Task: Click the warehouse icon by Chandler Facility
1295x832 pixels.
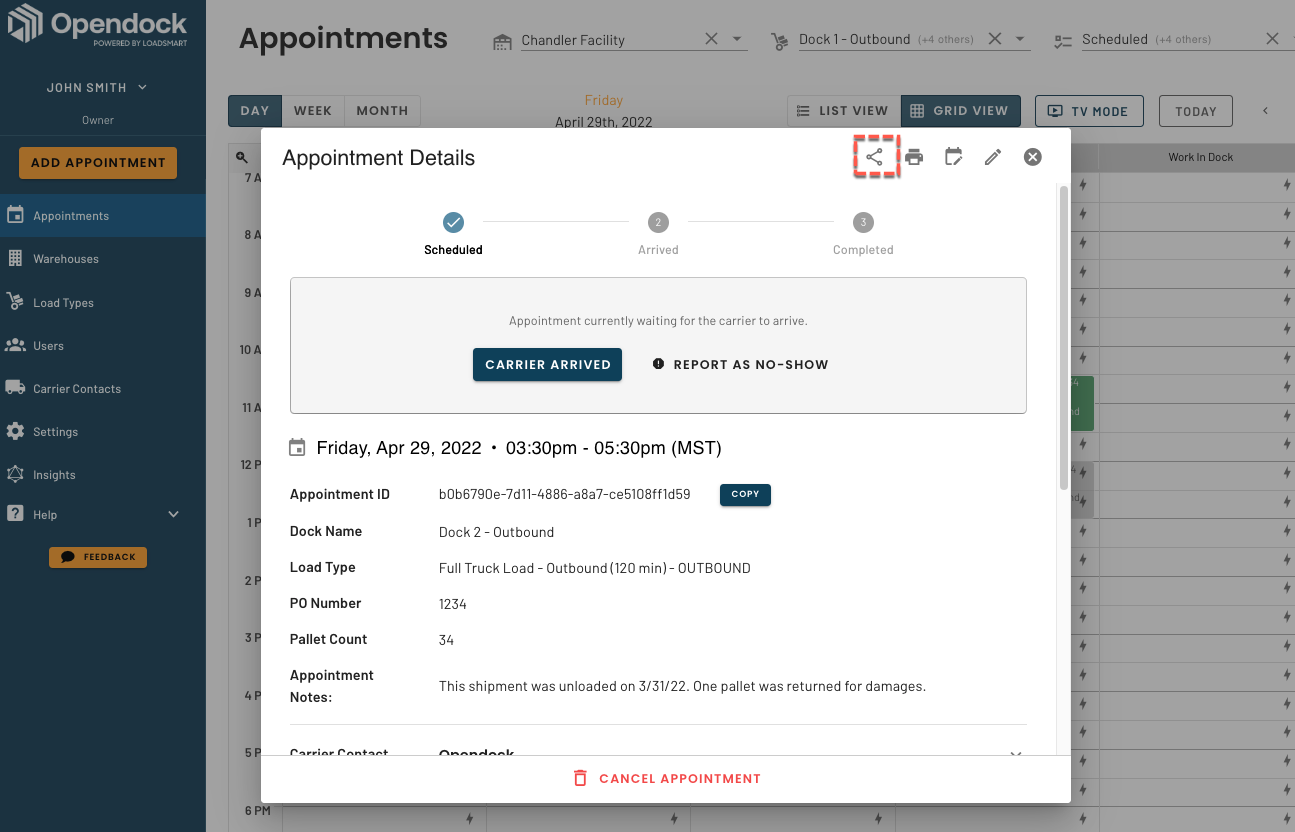Action: tap(502, 41)
